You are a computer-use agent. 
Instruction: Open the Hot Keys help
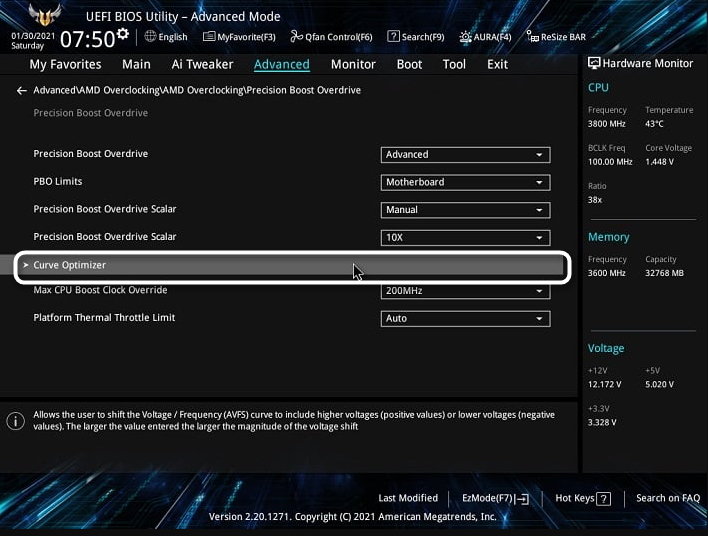coord(583,498)
